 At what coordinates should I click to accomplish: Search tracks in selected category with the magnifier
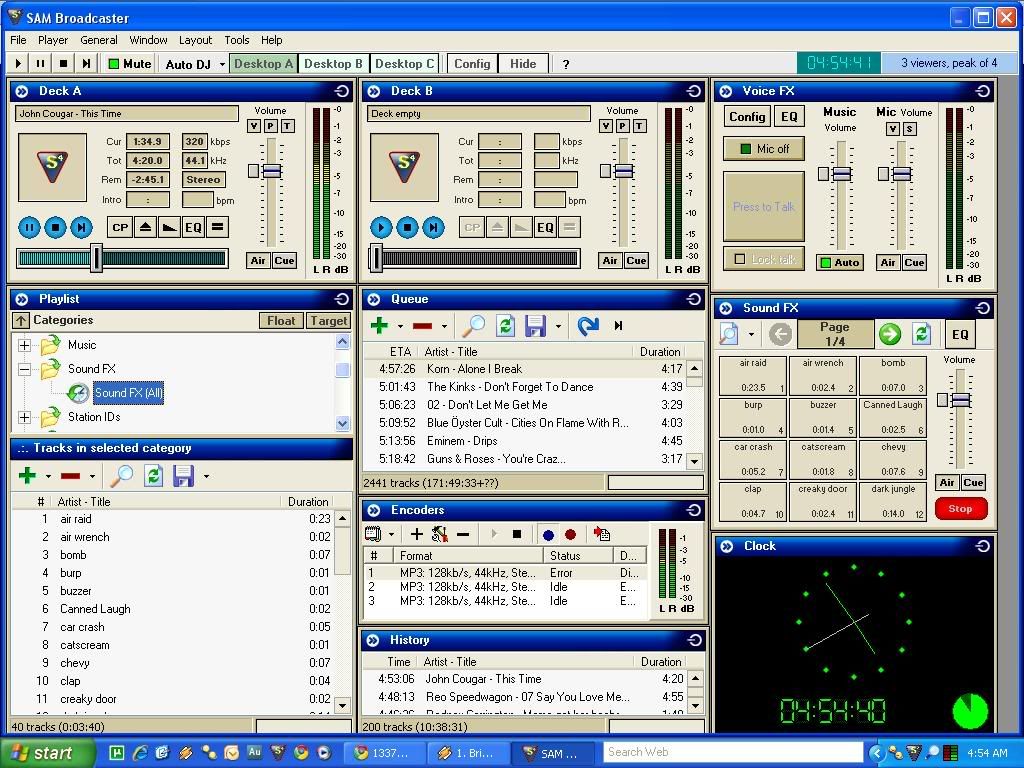tap(121, 475)
